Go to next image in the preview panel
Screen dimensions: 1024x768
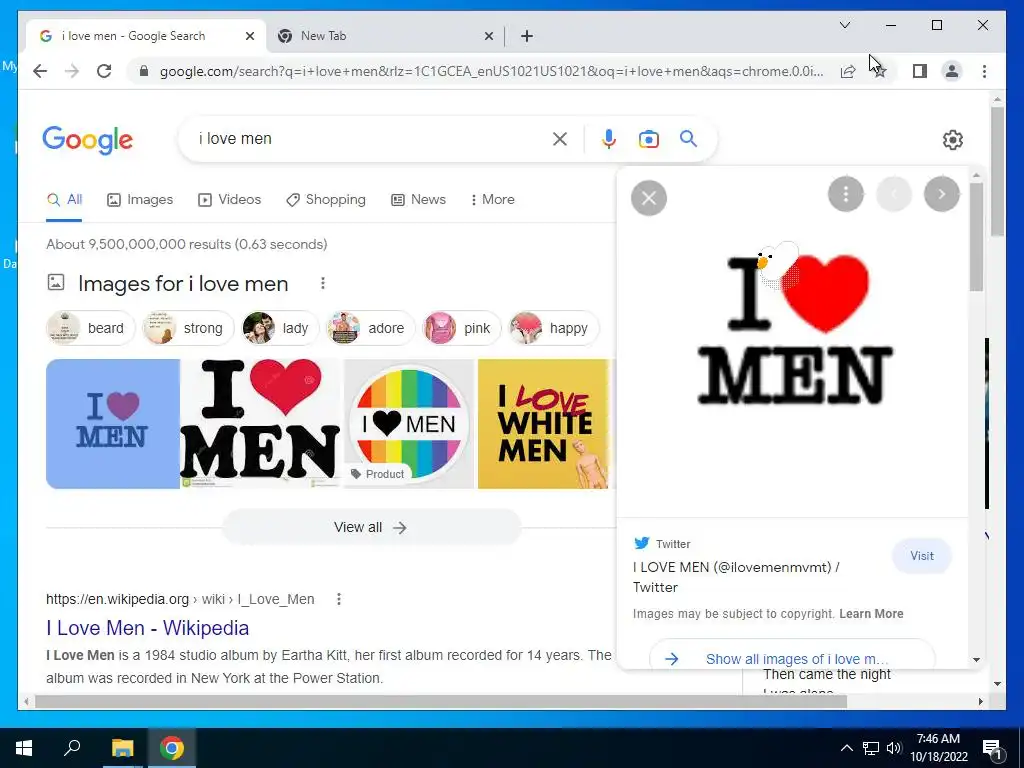pyautogui.click(x=942, y=194)
